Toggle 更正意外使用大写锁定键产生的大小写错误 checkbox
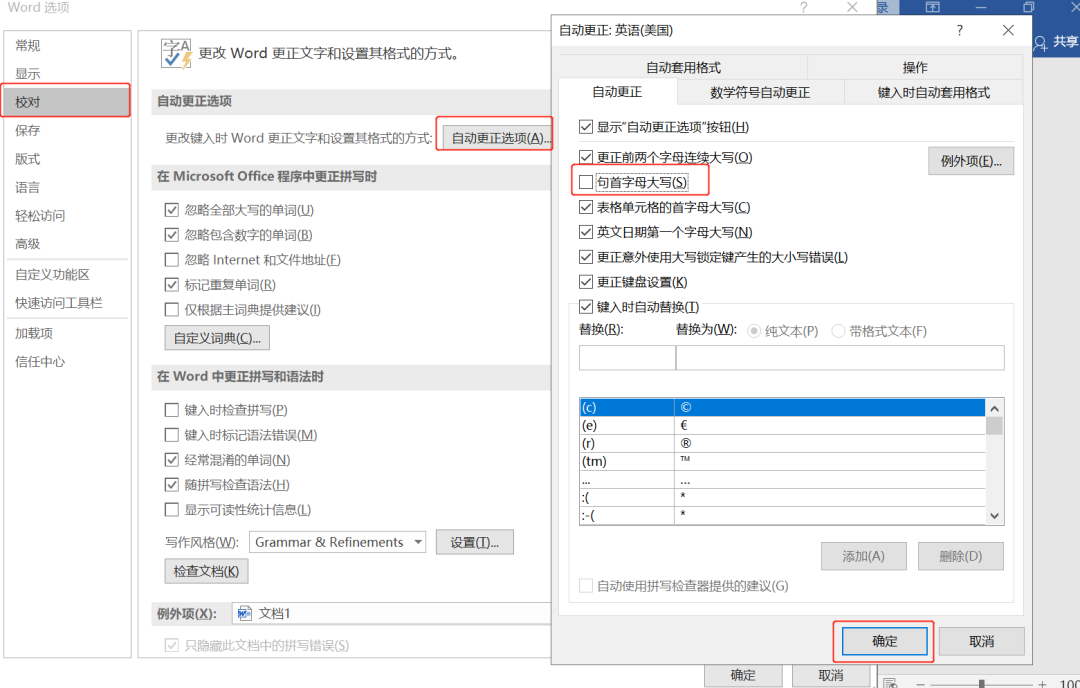 click(x=586, y=257)
